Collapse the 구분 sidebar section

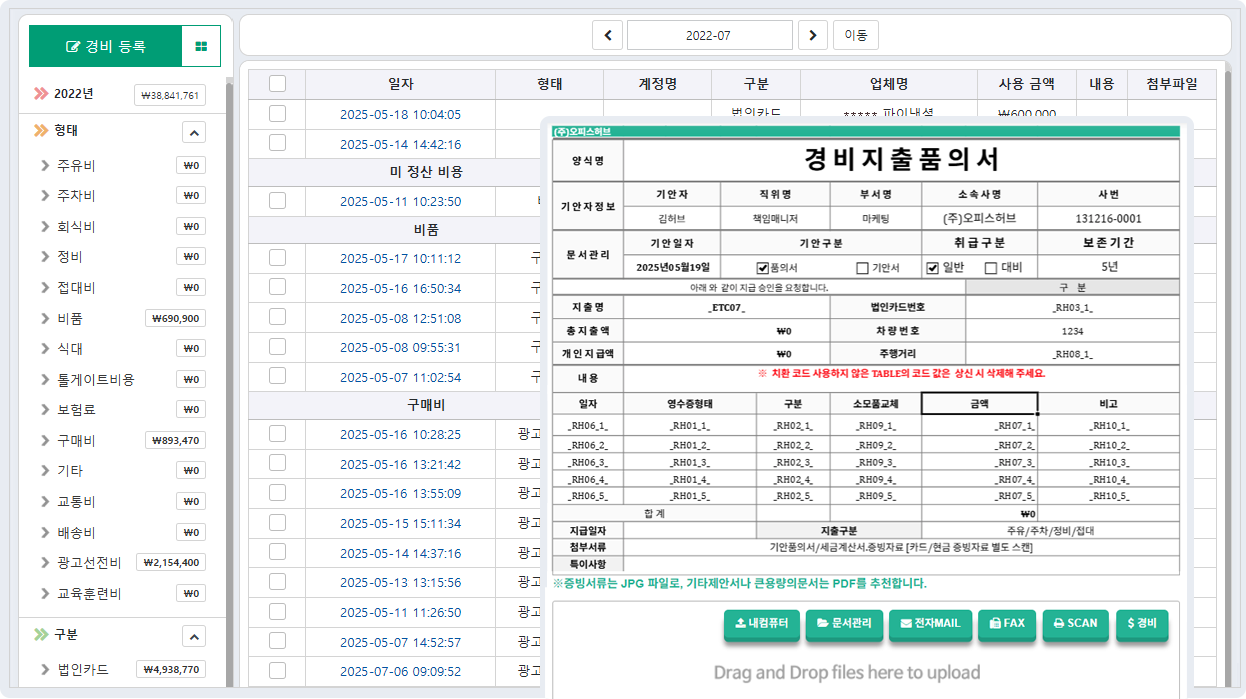coord(194,636)
